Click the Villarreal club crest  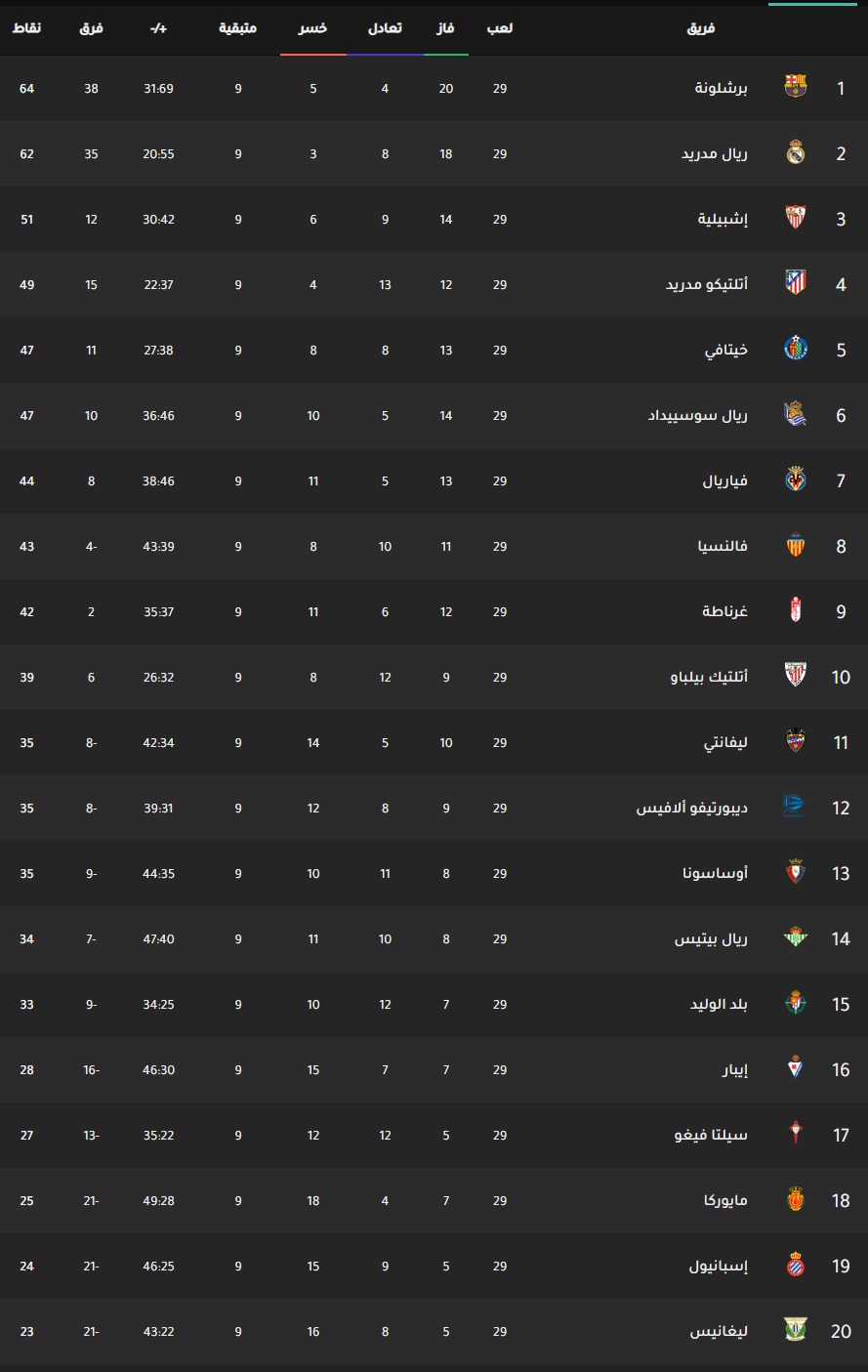796,480
